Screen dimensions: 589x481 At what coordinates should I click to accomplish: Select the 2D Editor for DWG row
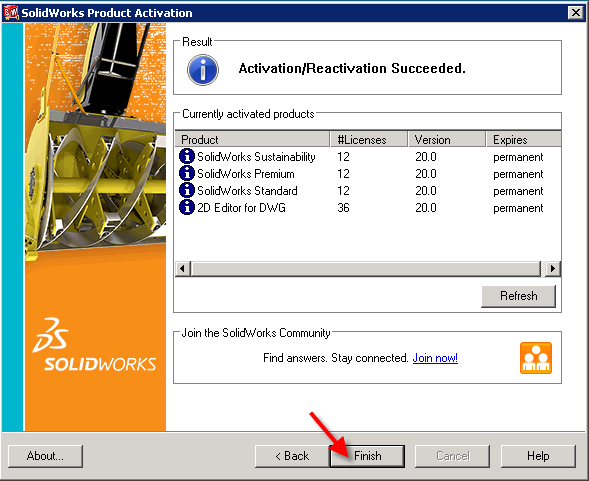click(368, 207)
